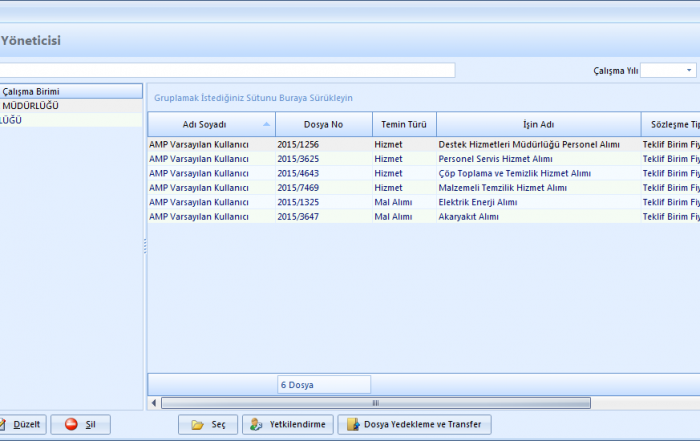Select Çöp Toplama ve Temizlik Hizmet Alımı
The image size is (700, 441).
(514, 173)
